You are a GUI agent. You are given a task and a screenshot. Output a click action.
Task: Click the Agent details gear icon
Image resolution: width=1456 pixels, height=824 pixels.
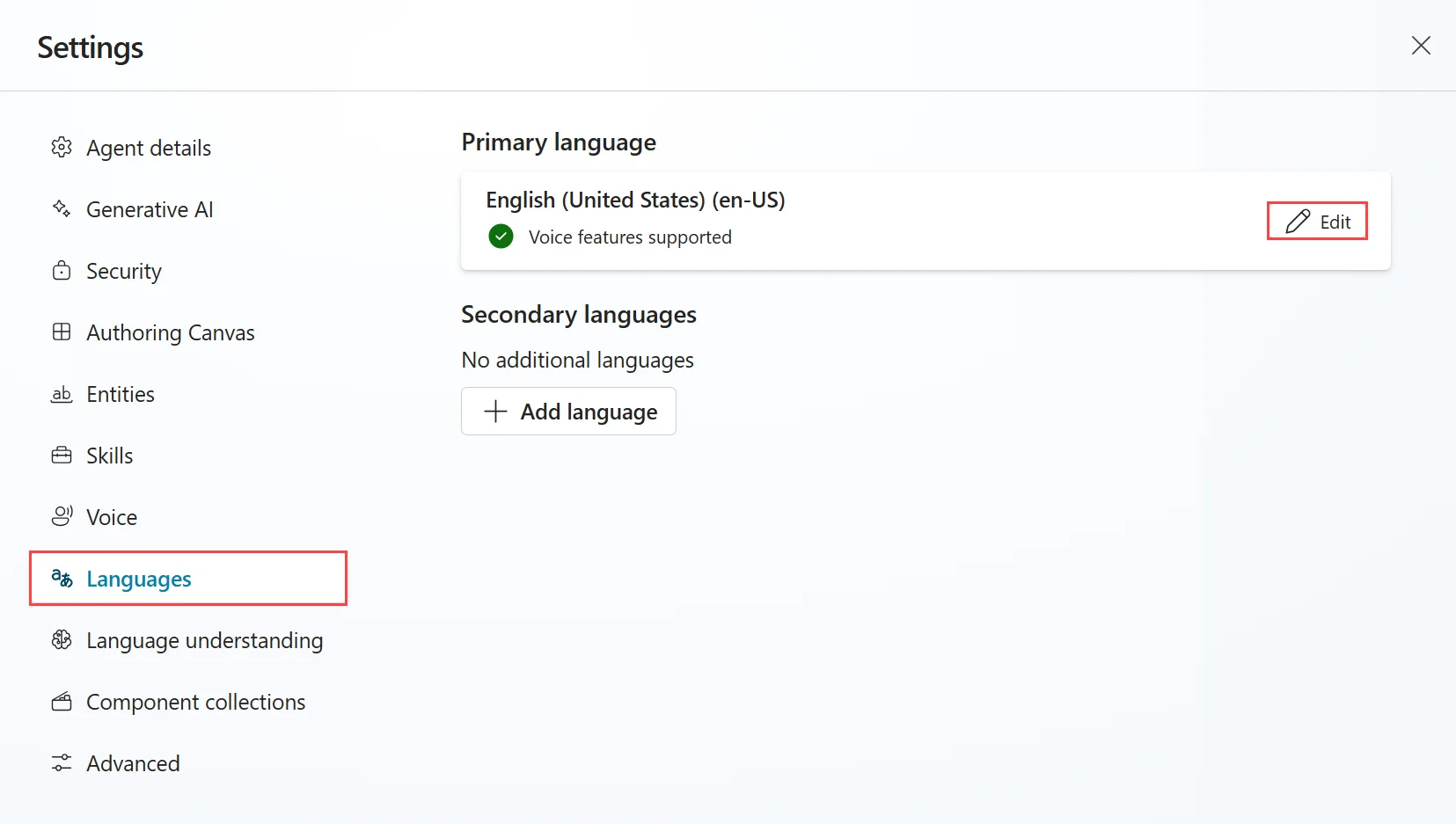click(x=62, y=147)
